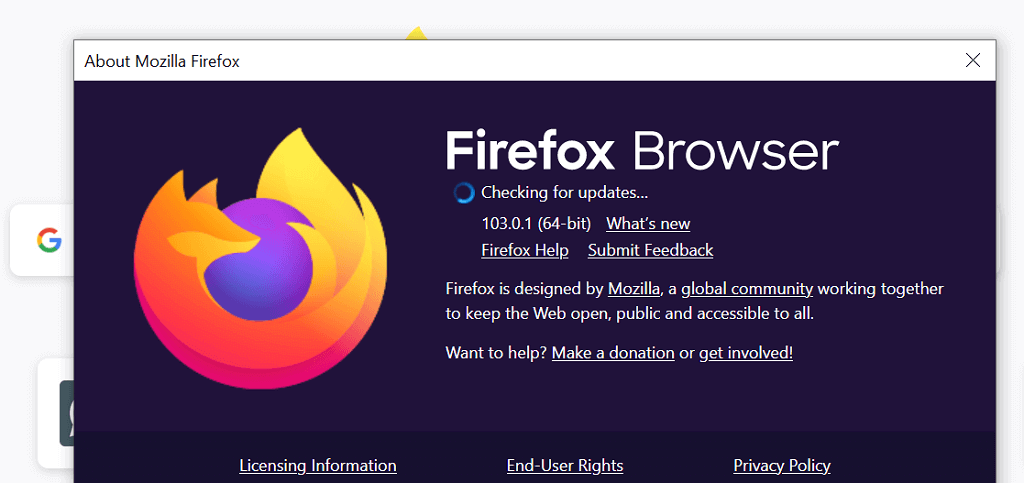The height and width of the screenshot is (483, 1024).
Task: Click the update-check loading spinner
Action: coord(463,192)
